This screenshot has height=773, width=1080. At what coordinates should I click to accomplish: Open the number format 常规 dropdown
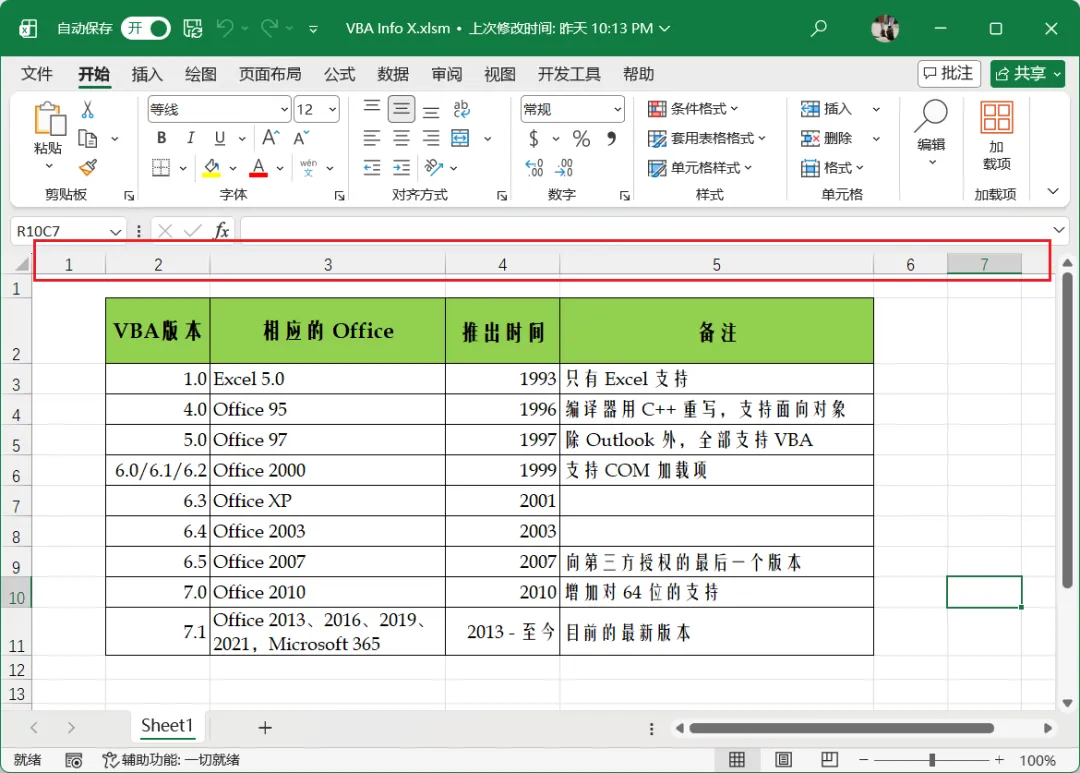pos(617,110)
